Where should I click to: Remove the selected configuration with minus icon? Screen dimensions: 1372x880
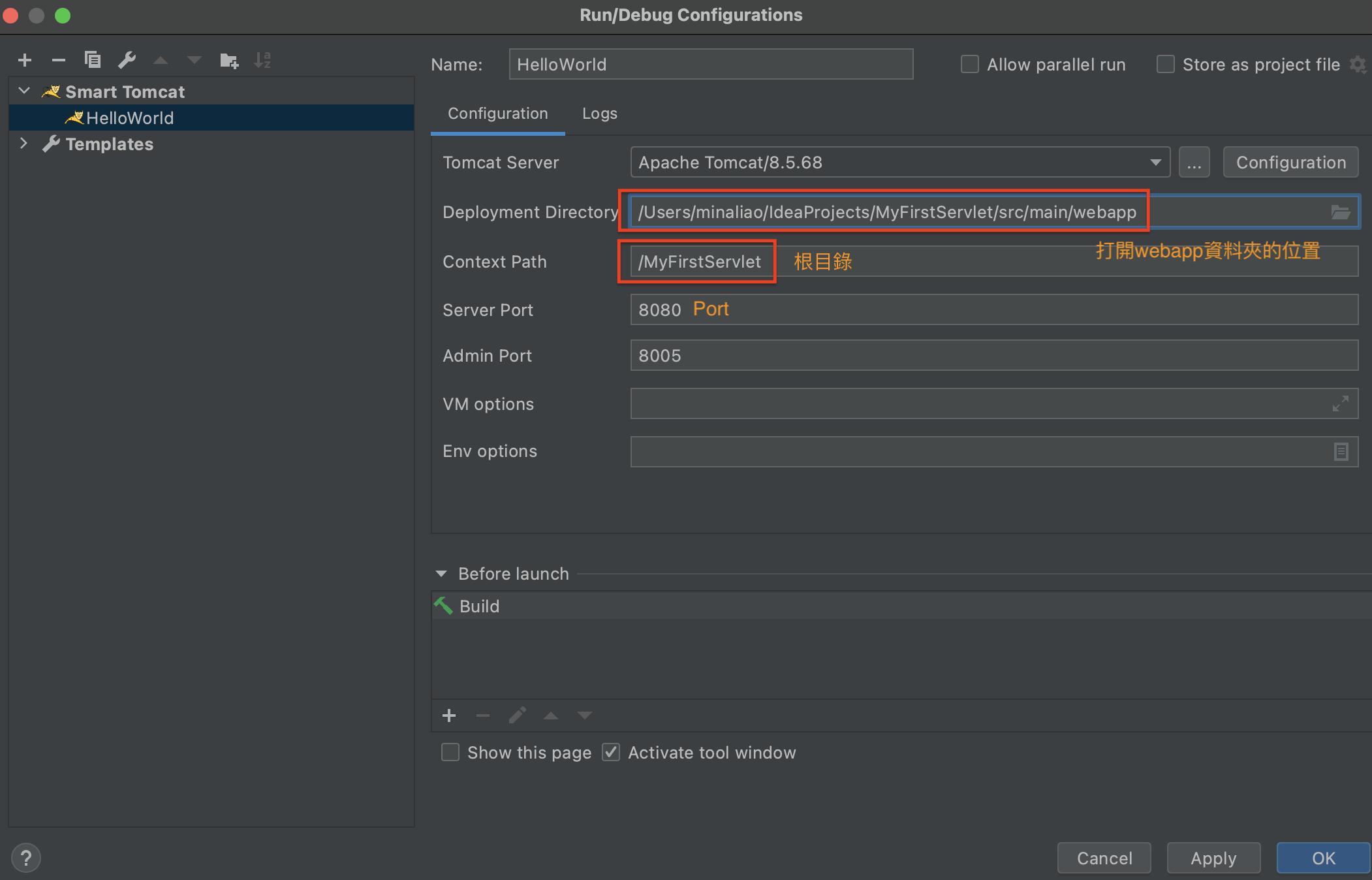pos(59,60)
